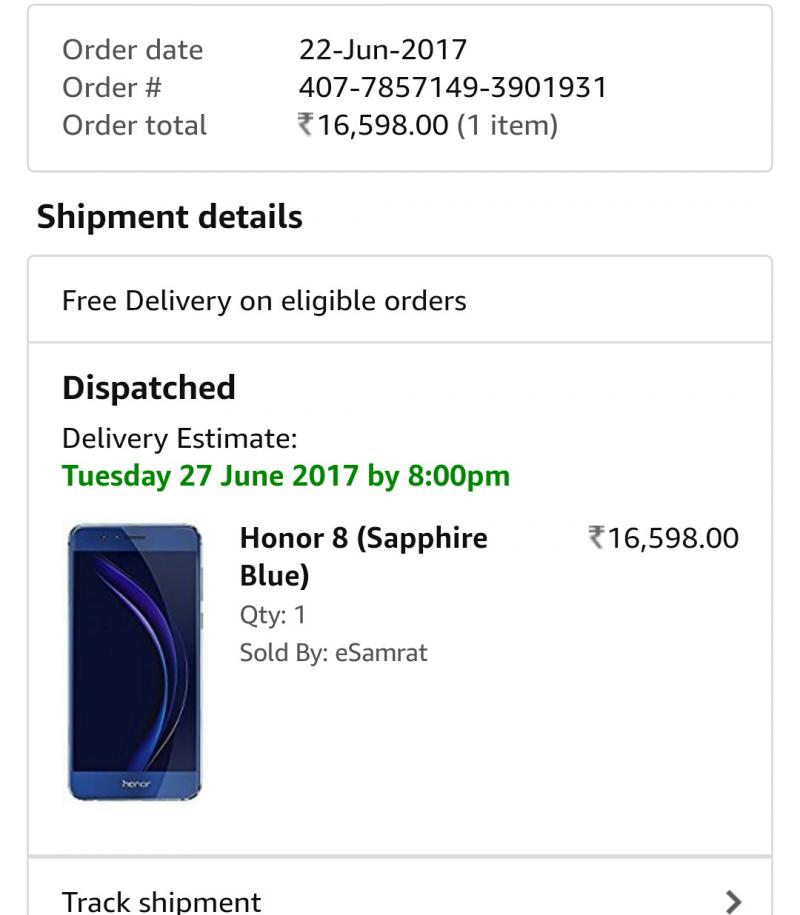The width and height of the screenshot is (800, 915).
Task: Tap the Delivery Estimate: label
Action: [180, 438]
